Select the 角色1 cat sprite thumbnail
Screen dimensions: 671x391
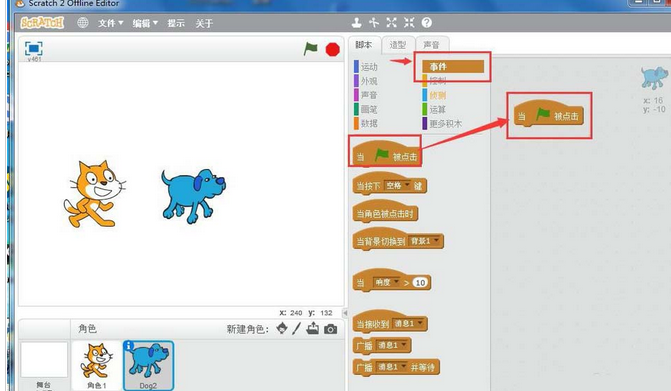(96, 365)
